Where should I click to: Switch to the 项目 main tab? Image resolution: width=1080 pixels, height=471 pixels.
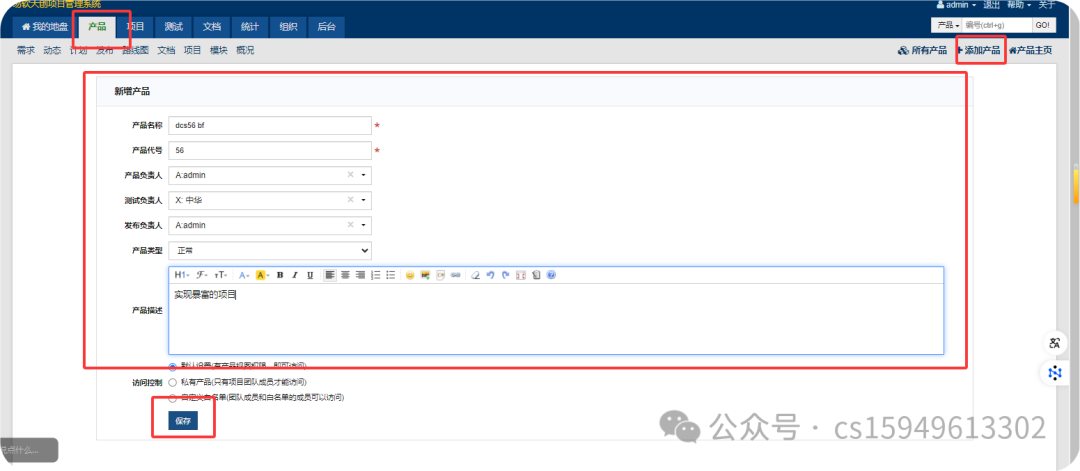135,27
